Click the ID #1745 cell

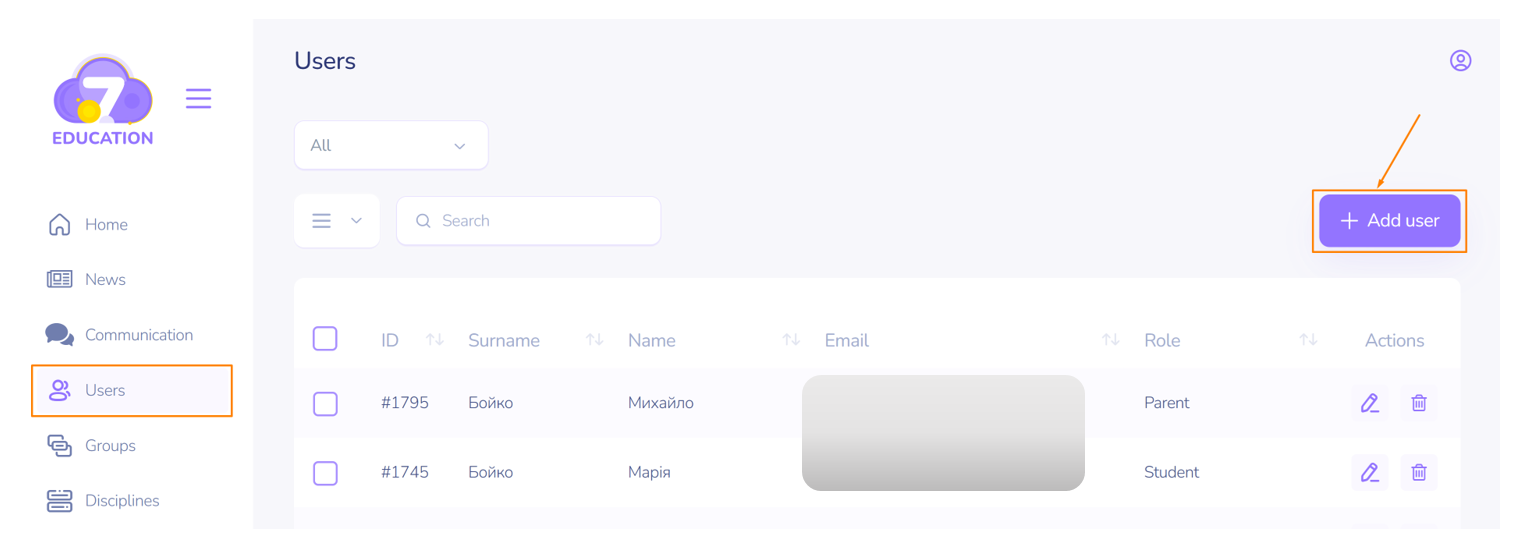(405, 472)
